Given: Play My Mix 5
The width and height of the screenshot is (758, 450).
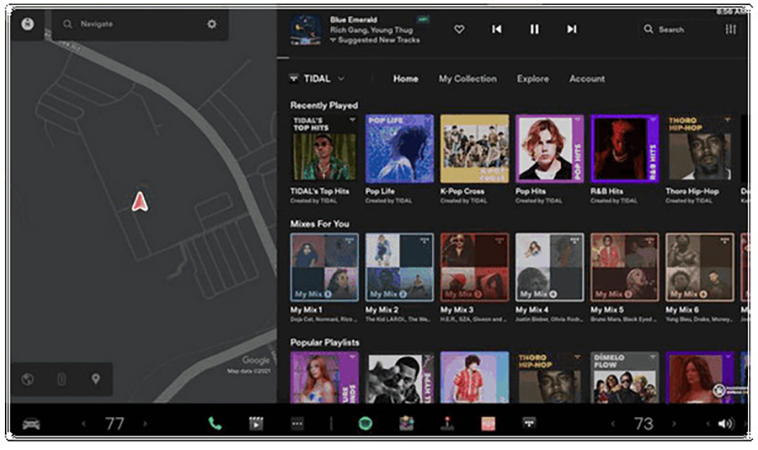Looking at the screenshot, I should [625, 267].
